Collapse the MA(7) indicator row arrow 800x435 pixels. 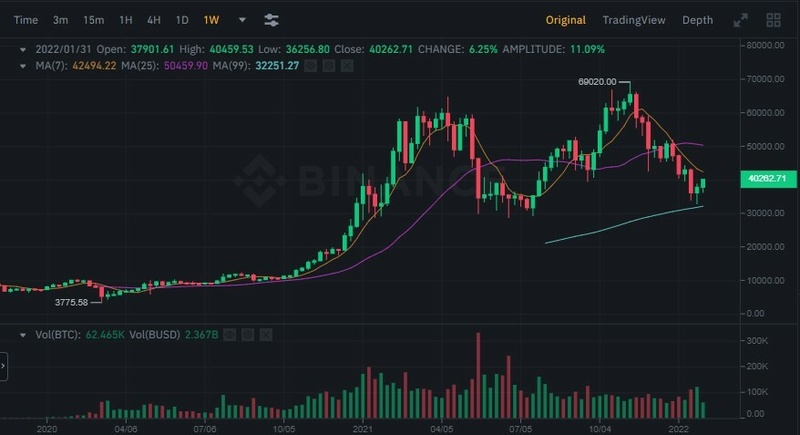click(23, 66)
